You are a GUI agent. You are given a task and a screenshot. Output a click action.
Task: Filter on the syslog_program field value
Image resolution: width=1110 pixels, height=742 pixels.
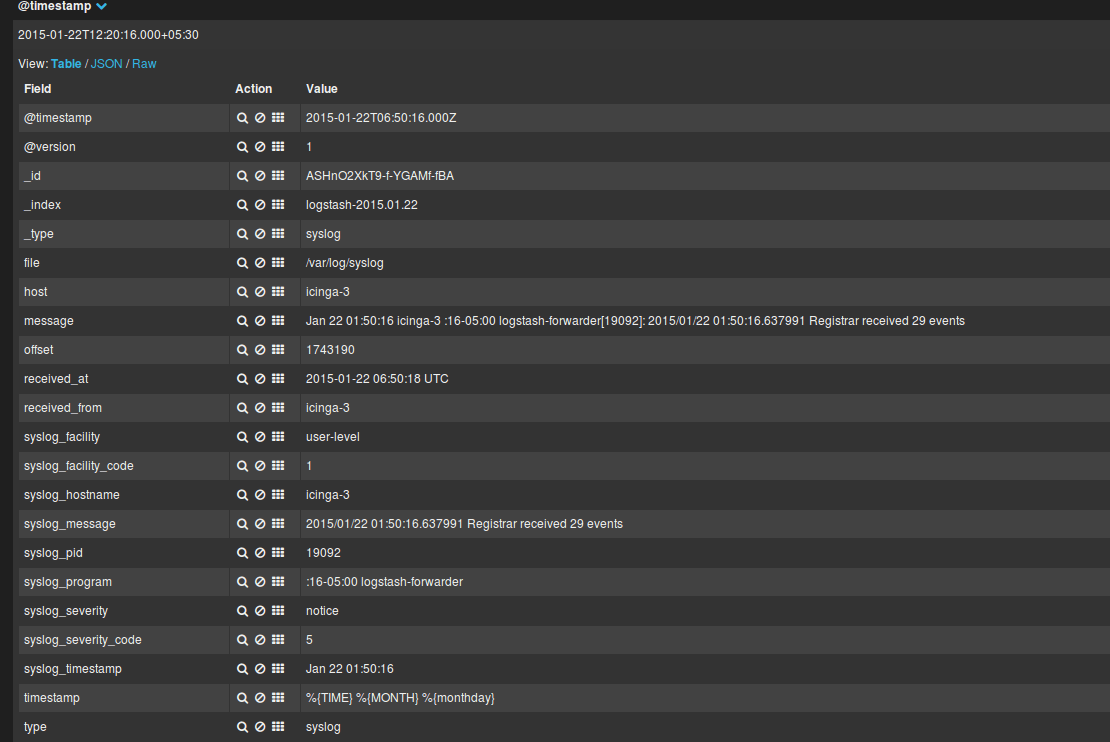(x=241, y=581)
